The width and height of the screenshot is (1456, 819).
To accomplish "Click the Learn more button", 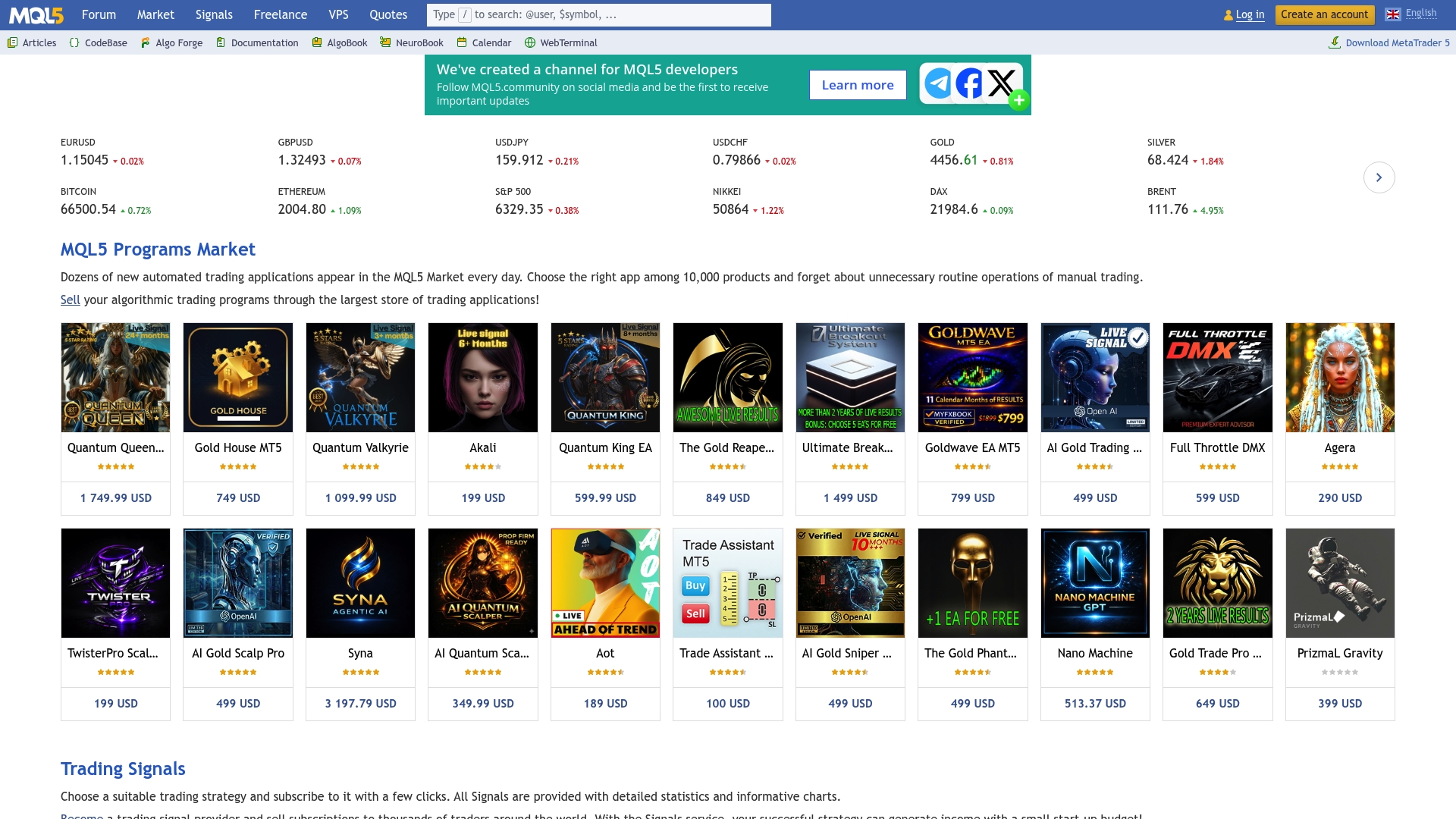I will click(858, 85).
